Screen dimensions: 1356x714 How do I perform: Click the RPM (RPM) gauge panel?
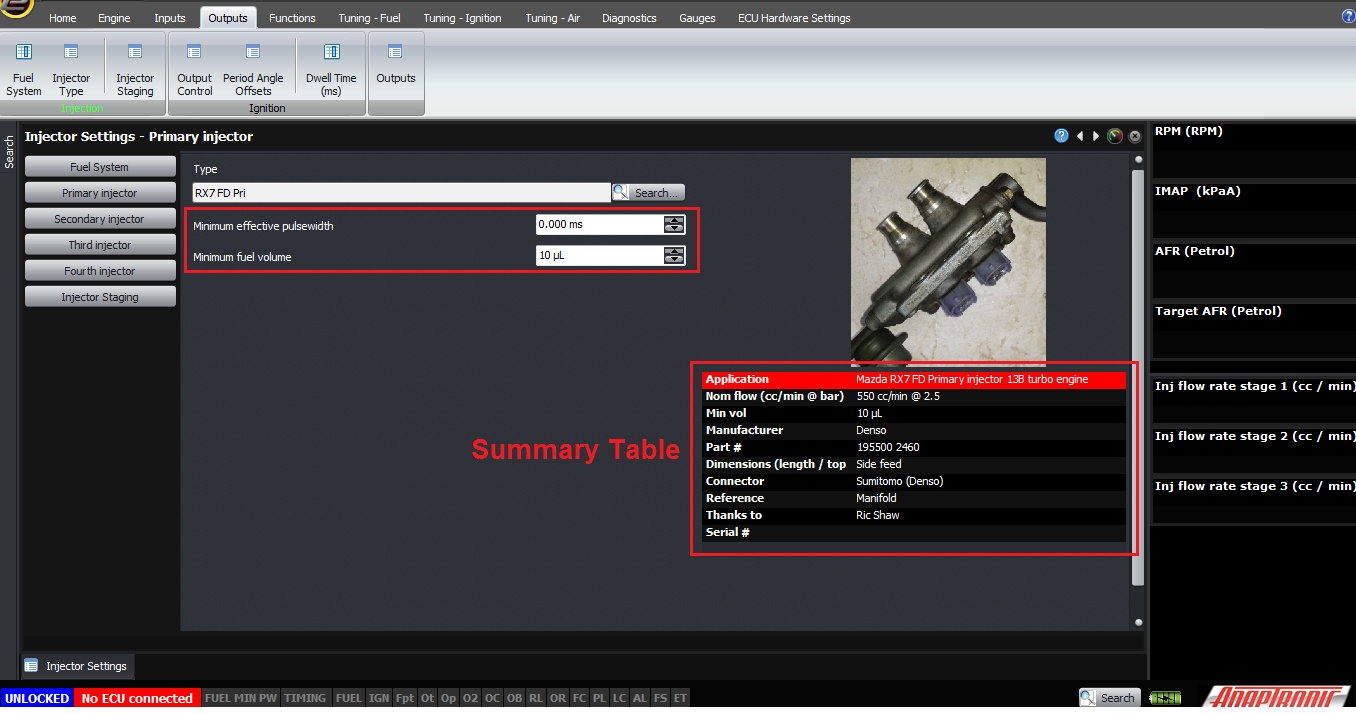point(1253,149)
